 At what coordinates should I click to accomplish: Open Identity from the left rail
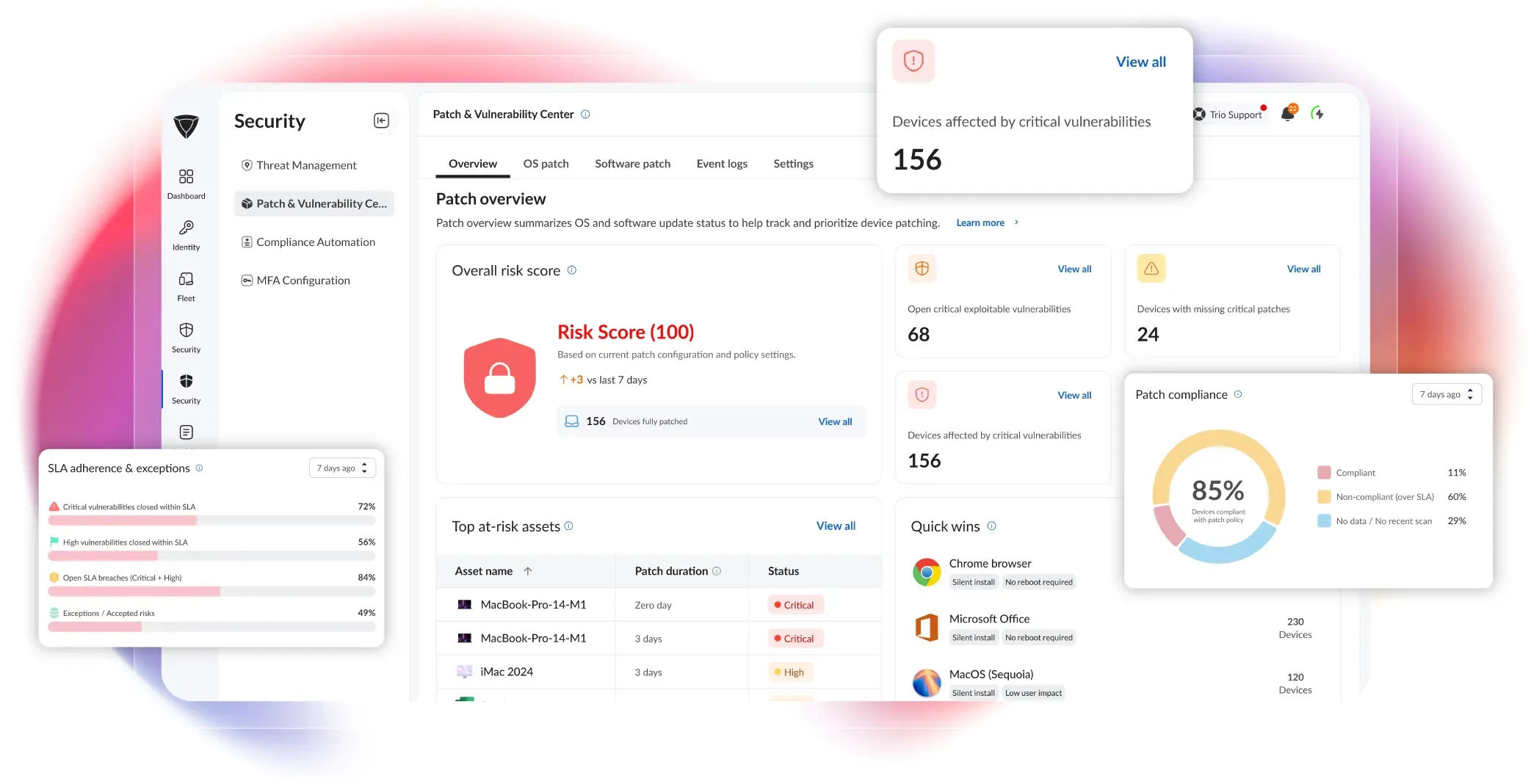click(186, 236)
